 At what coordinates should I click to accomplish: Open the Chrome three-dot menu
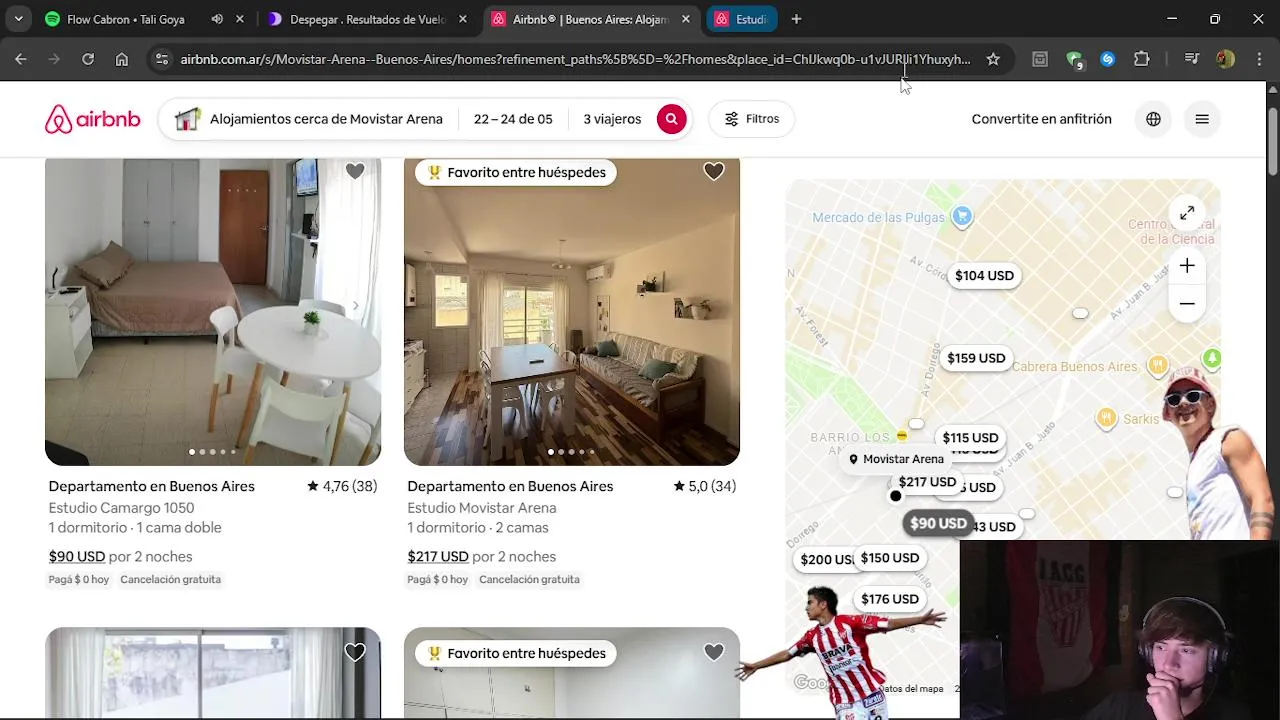pyautogui.click(x=1258, y=59)
